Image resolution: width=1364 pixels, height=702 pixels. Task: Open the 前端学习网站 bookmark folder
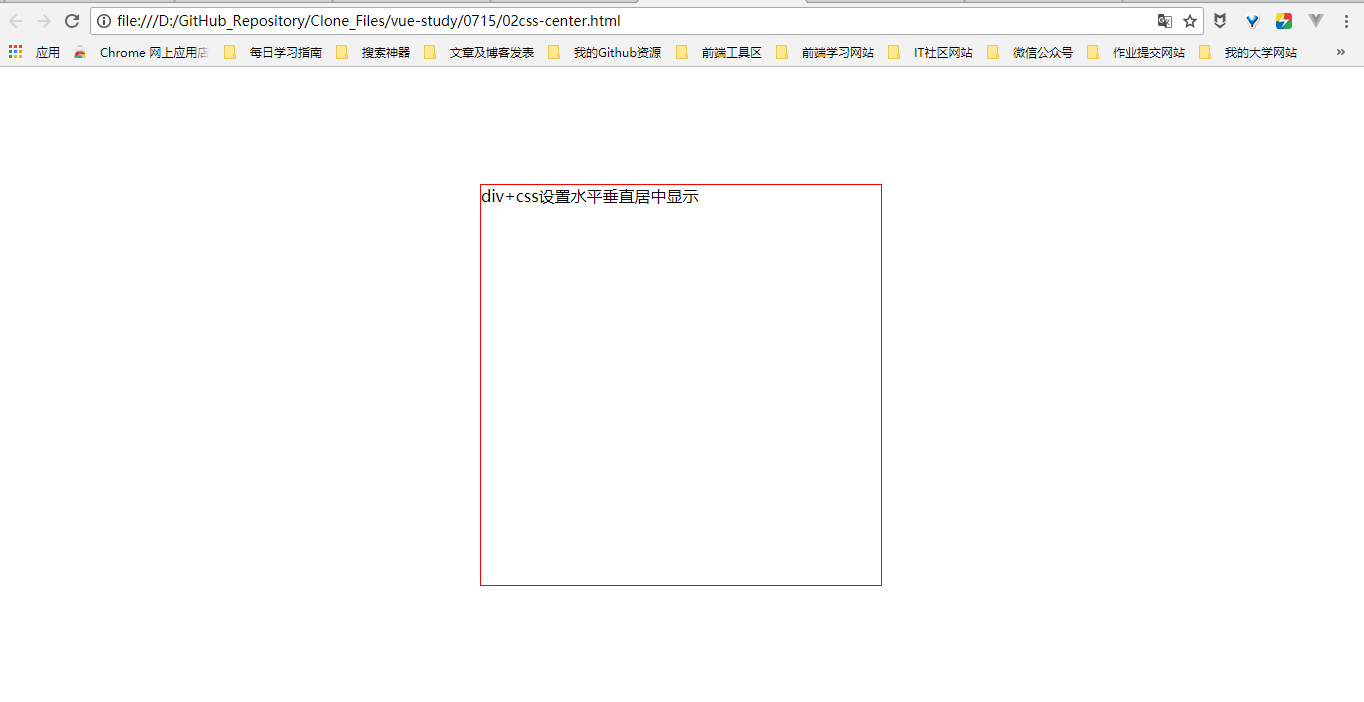(825, 52)
